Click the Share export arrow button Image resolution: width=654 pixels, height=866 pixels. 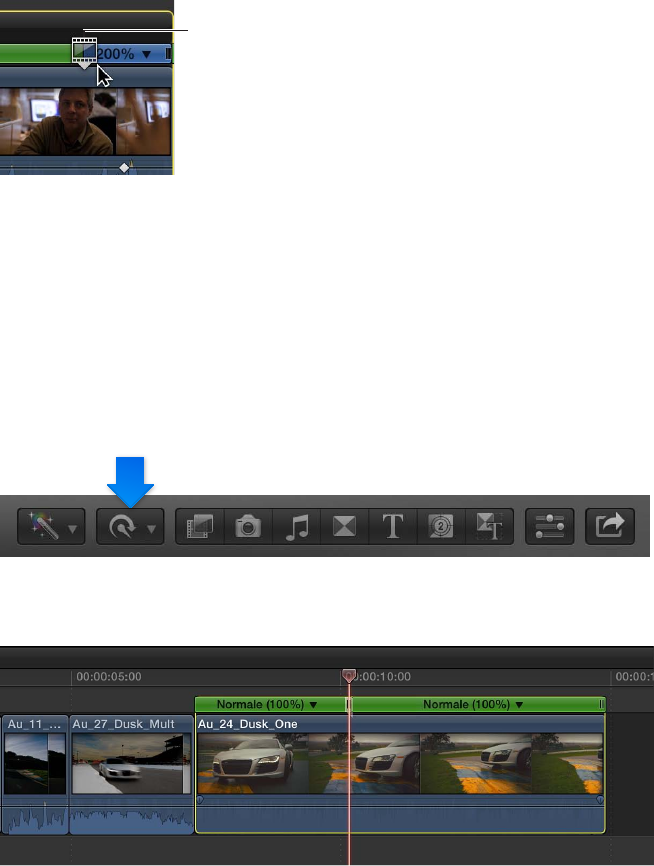[609, 526]
